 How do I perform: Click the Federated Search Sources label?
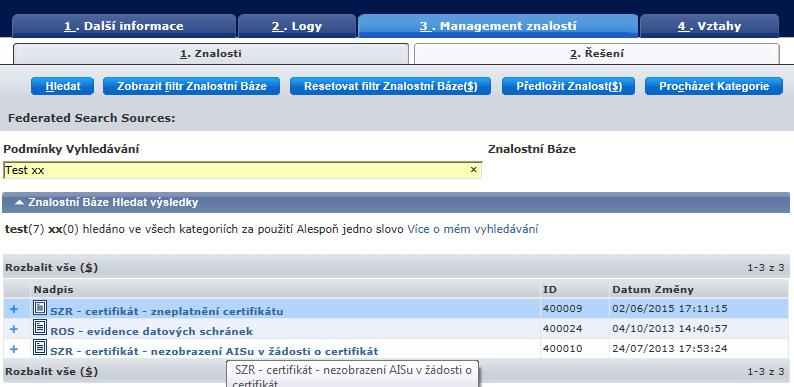pyautogui.click(x=91, y=118)
